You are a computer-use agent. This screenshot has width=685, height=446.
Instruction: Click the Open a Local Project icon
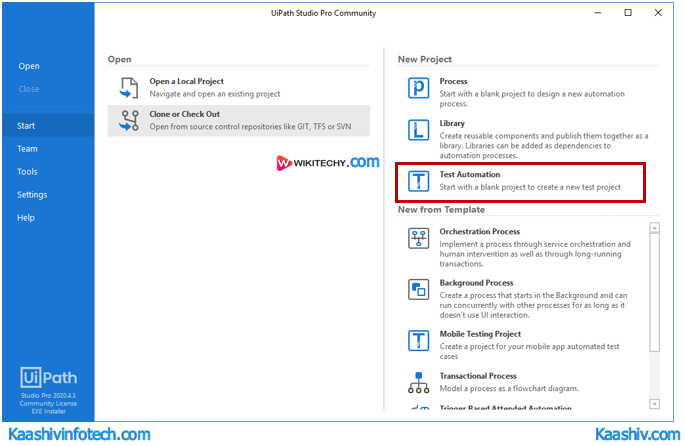130,88
